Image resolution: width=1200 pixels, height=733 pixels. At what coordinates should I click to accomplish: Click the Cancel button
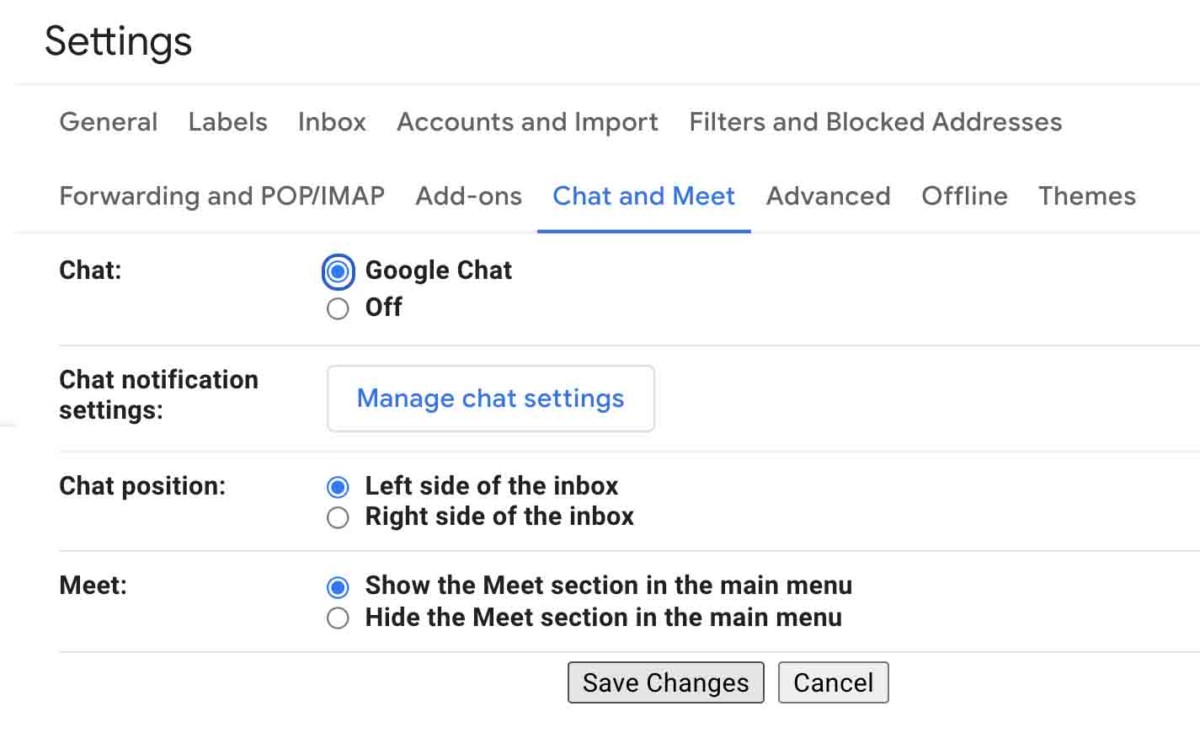[x=833, y=683]
